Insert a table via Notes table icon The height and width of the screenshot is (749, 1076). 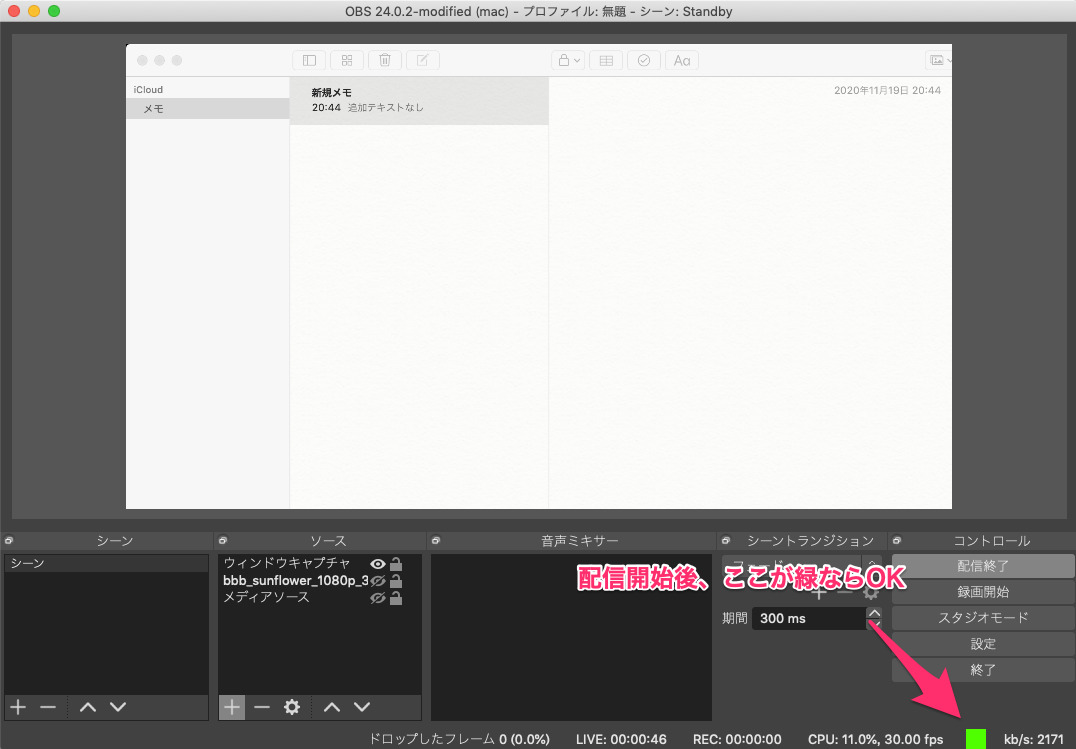pyautogui.click(x=606, y=60)
